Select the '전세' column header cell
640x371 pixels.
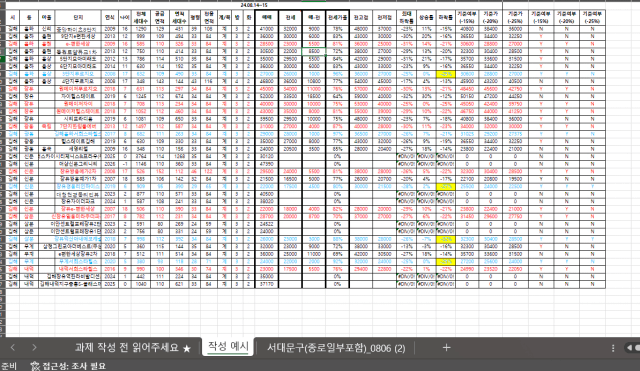tap(290, 18)
